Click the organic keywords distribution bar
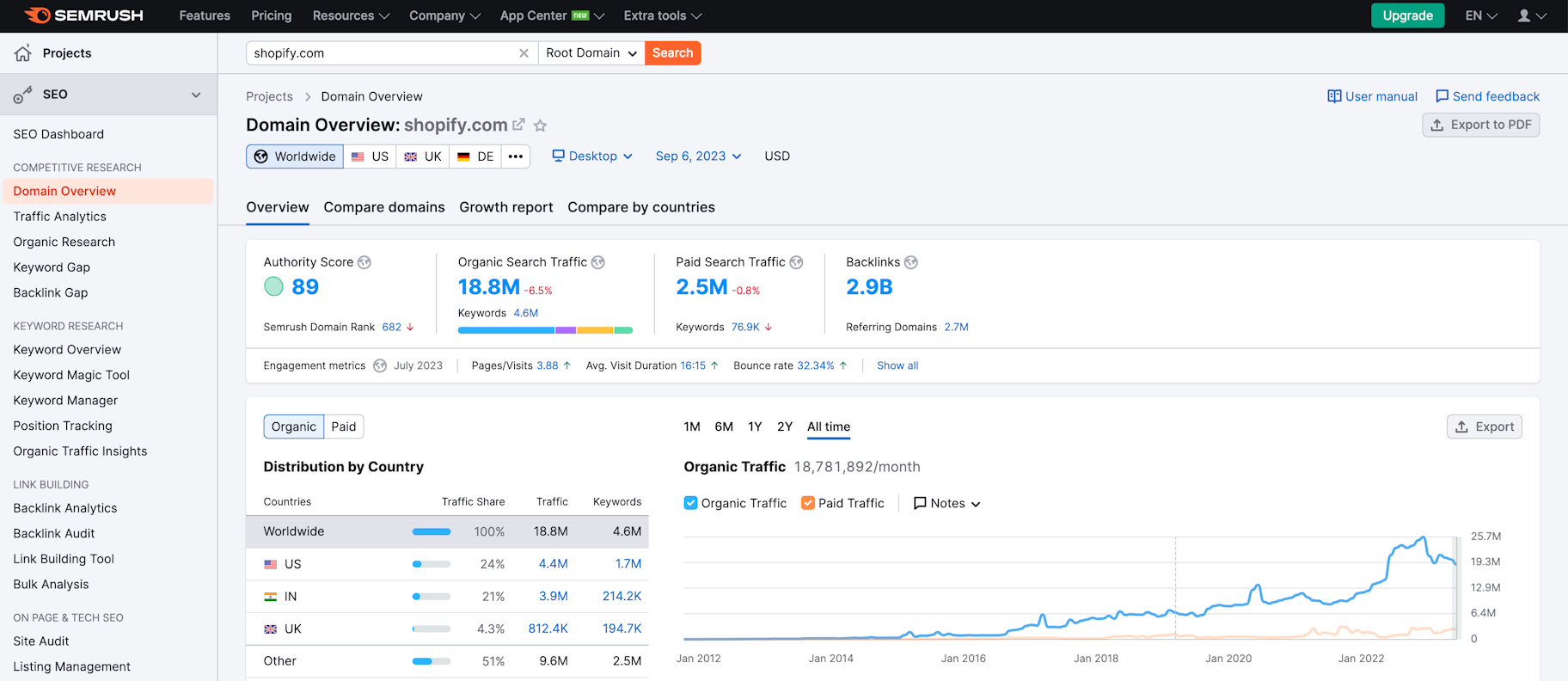Image resolution: width=1568 pixels, height=681 pixels. 545,330
